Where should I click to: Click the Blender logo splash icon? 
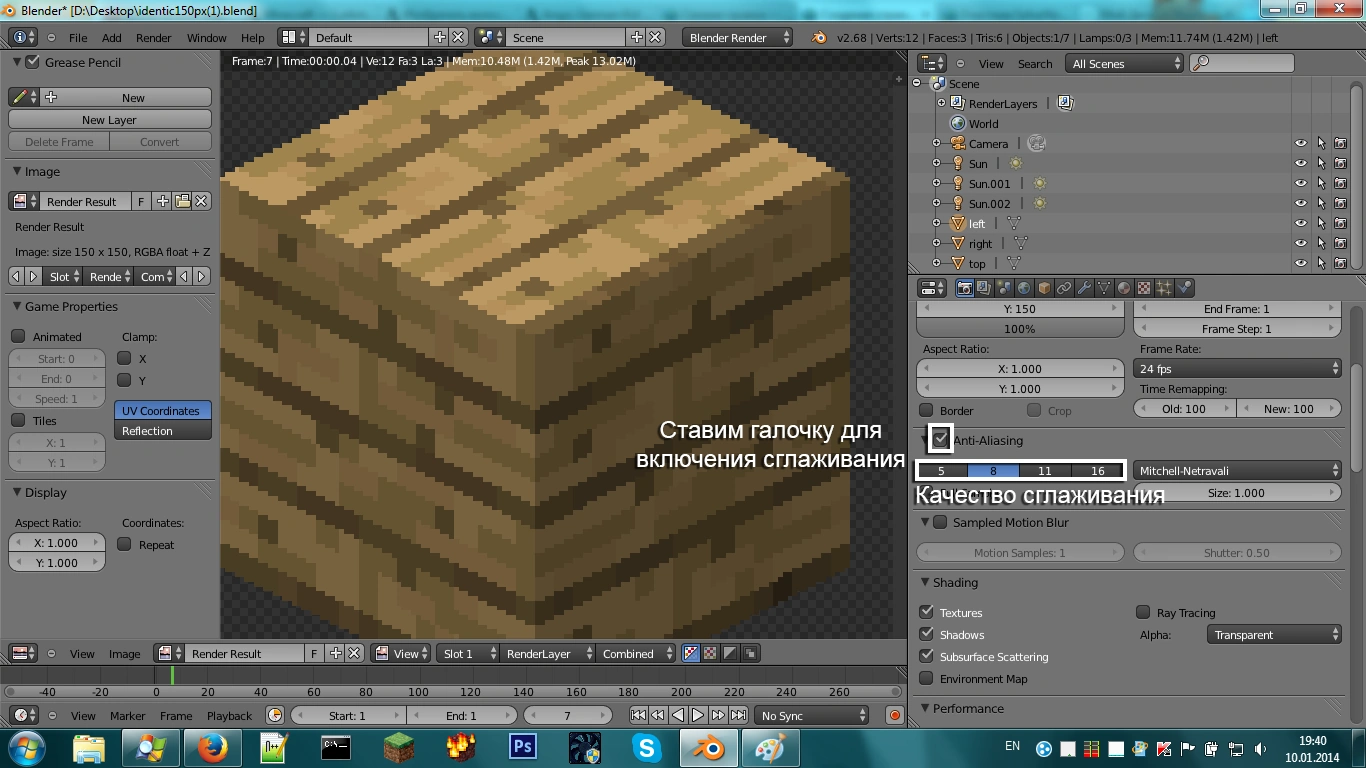(819, 37)
